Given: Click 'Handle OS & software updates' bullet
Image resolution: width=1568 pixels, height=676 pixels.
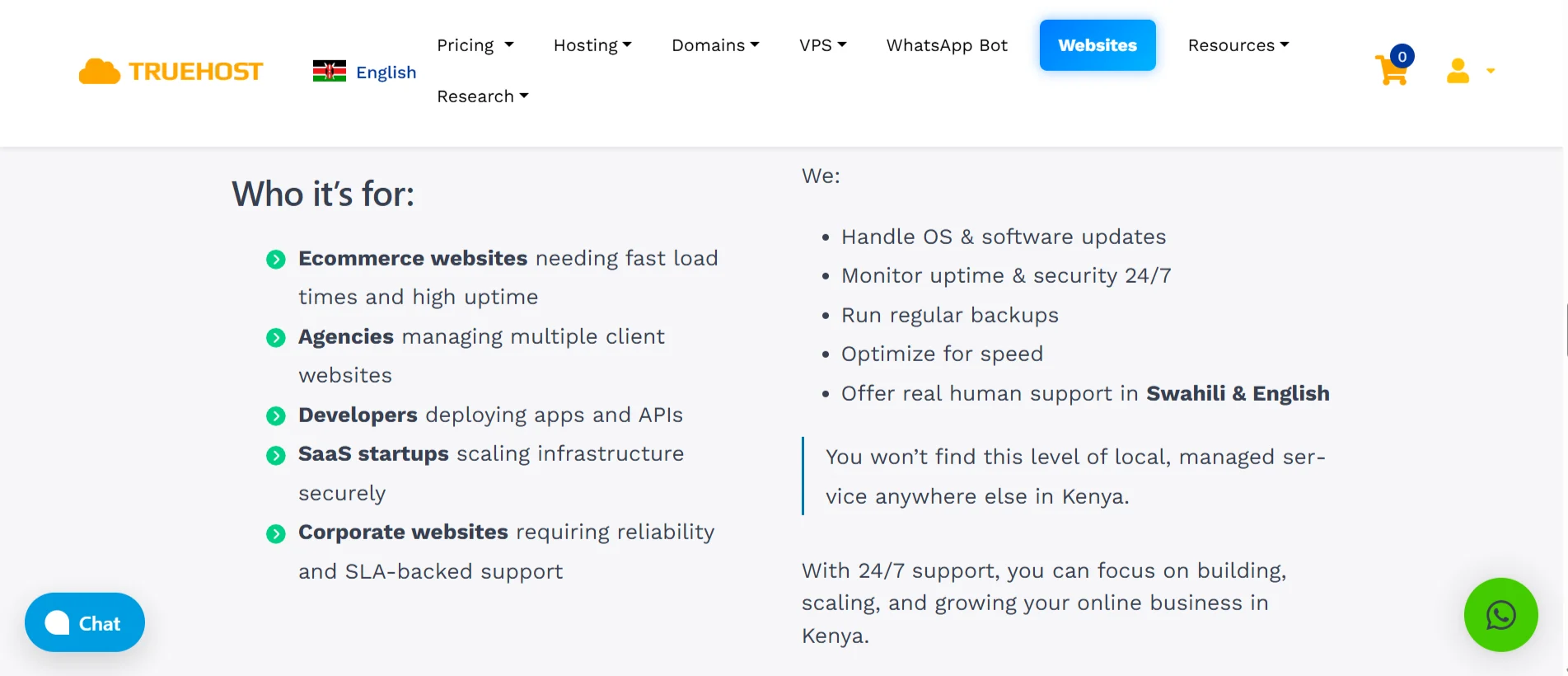Looking at the screenshot, I should pos(1004,237).
